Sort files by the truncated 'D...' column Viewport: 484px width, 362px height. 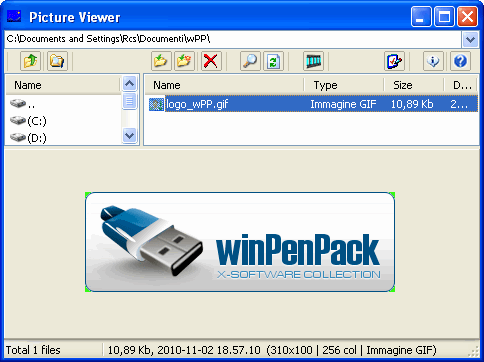click(x=461, y=85)
